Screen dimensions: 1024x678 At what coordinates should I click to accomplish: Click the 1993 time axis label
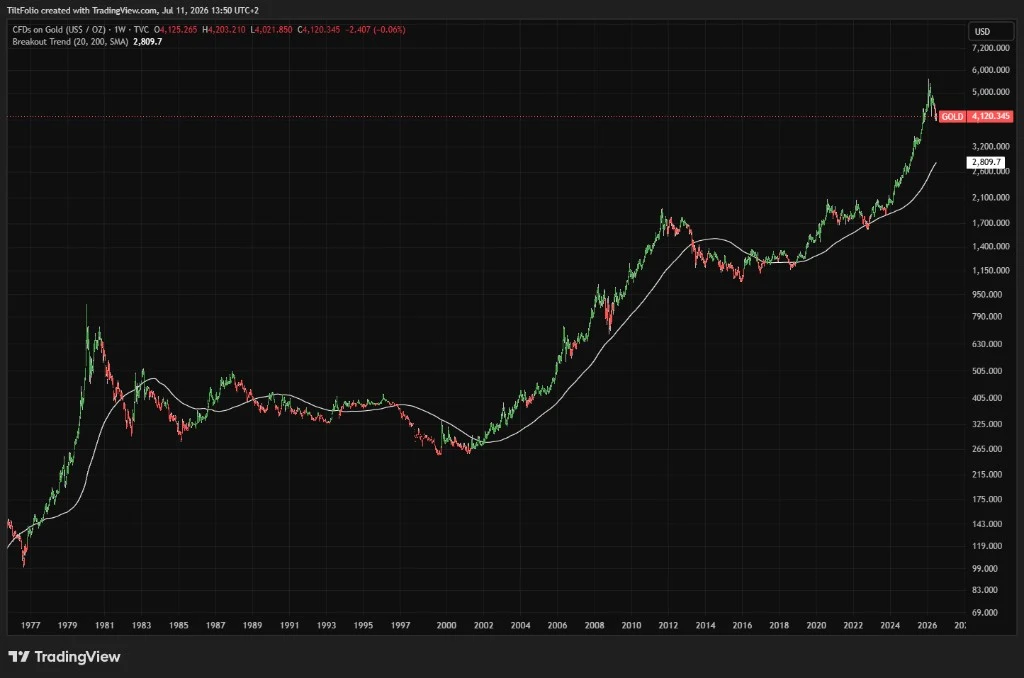tap(327, 625)
